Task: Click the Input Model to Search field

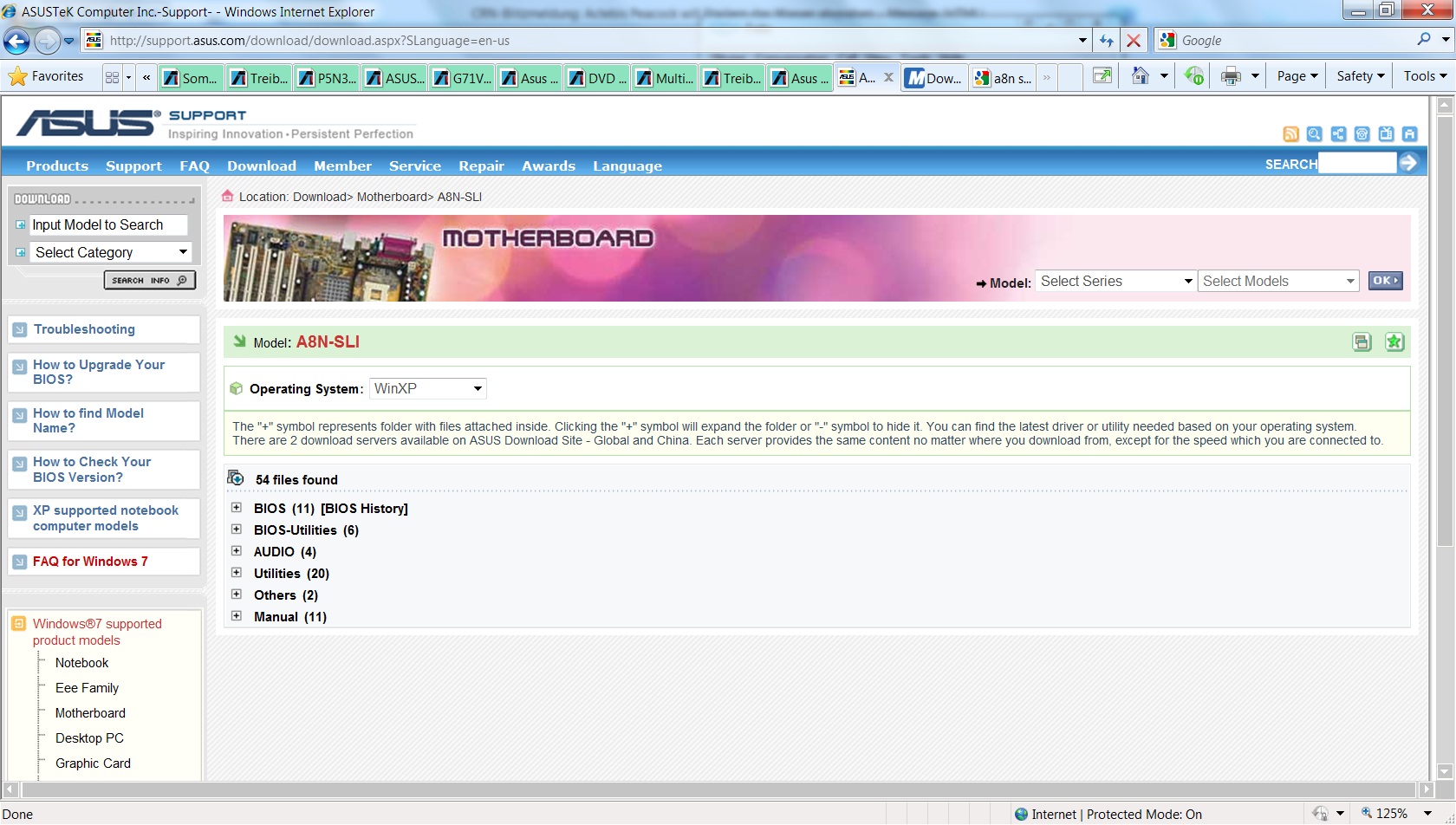Action: click(108, 224)
